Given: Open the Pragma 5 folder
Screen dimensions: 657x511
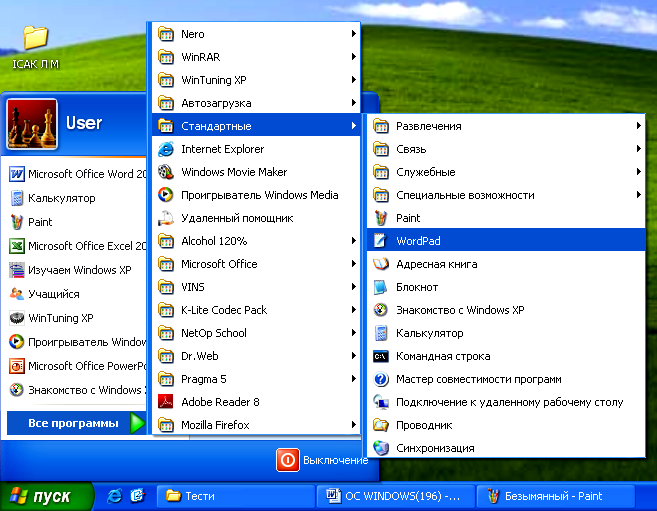Looking at the screenshot, I should (x=256, y=379).
